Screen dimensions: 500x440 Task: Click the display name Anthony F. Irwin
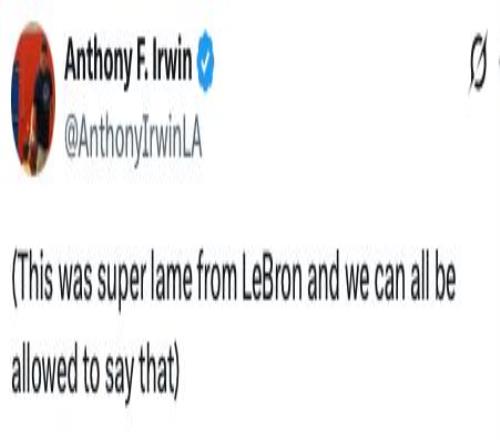tap(128, 62)
